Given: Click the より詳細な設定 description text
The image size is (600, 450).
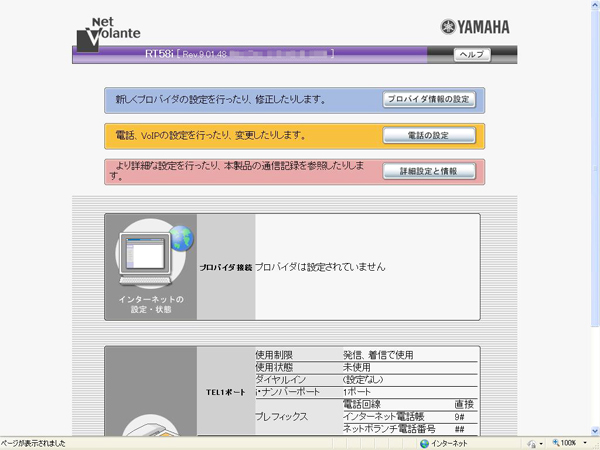Looking at the screenshot, I should point(236,171).
